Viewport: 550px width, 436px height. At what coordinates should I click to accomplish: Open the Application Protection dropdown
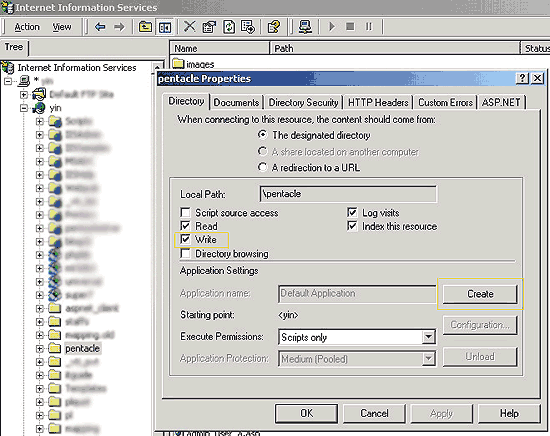coord(428,359)
